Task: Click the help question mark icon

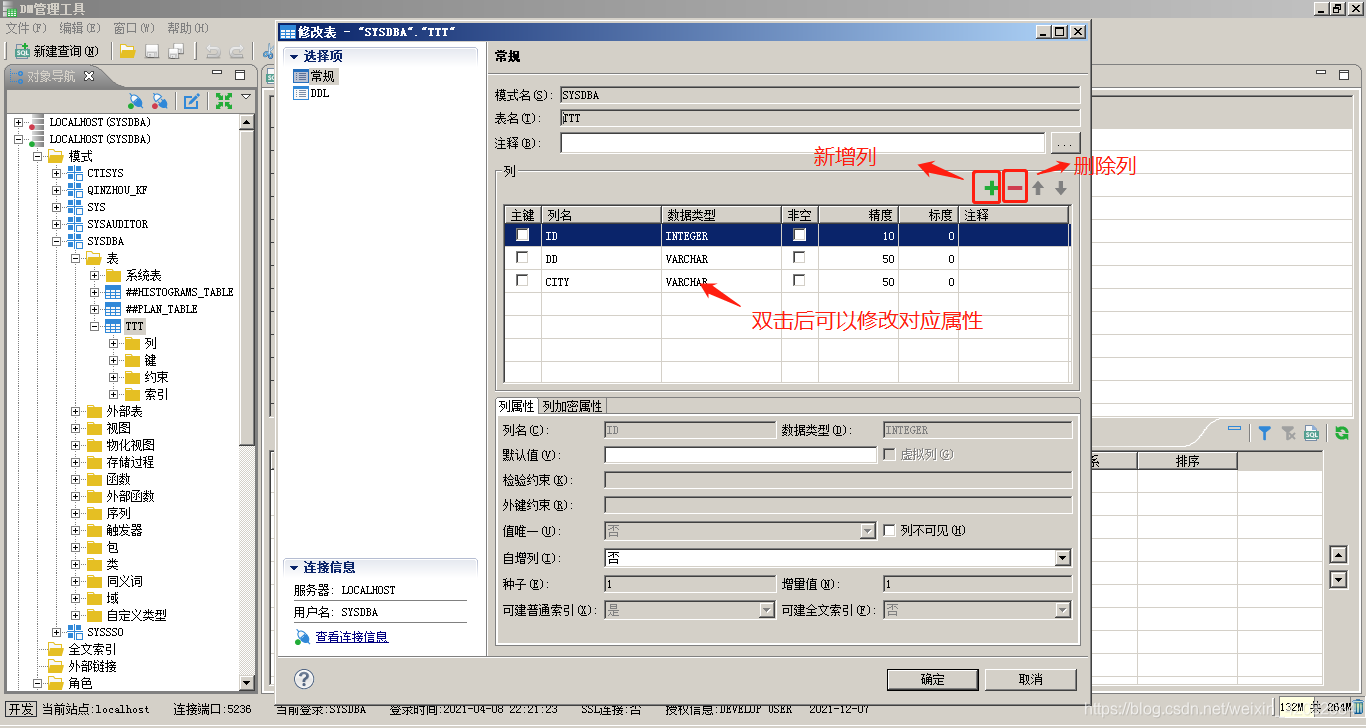Action: pyautogui.click(x=305, y=679)
